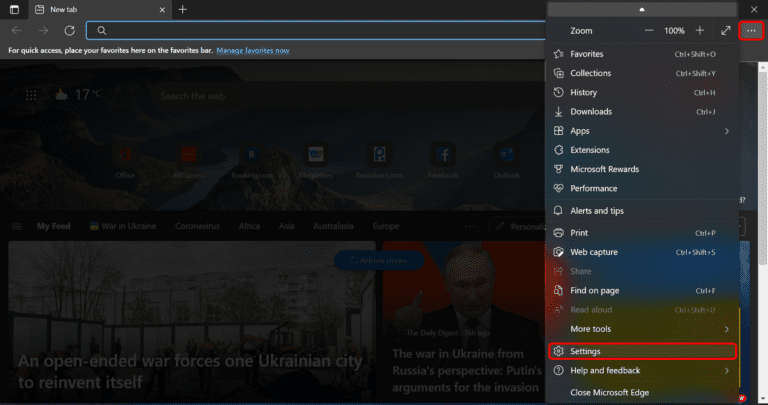The height and width of the screenshot is (405, 768).
Task: Click the Help and feedback question icon
Action: (x=558, y=370)
